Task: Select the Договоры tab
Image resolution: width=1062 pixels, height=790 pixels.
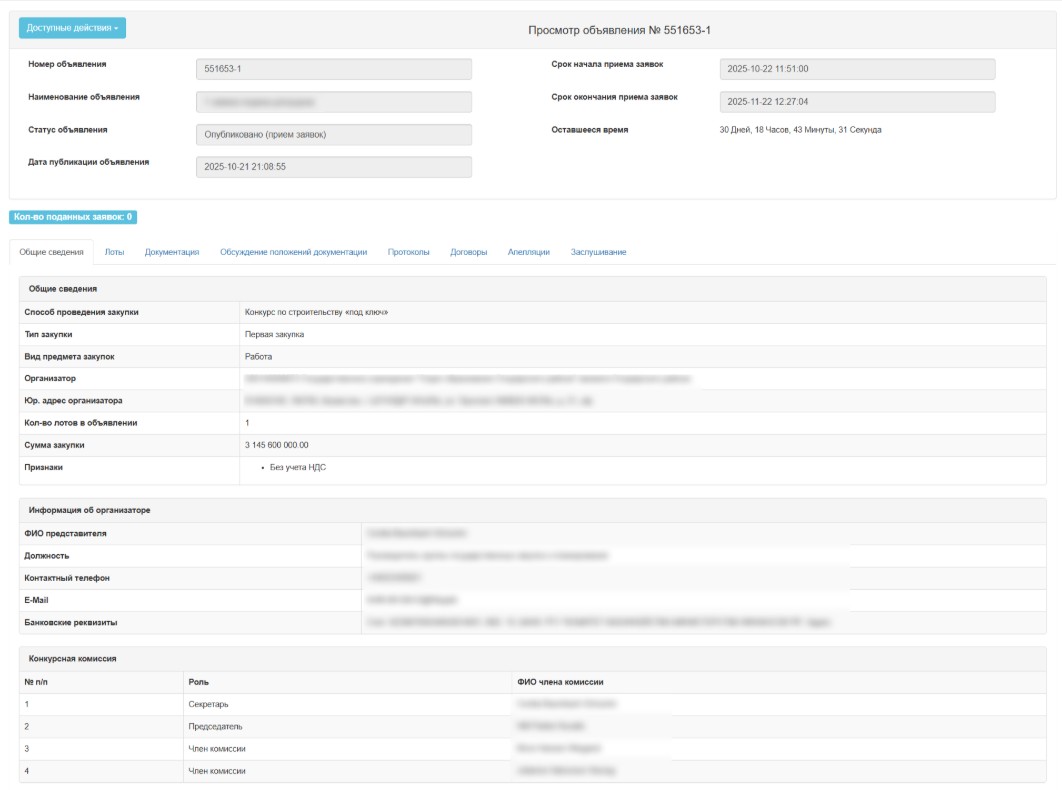Action: click(468, 252)
